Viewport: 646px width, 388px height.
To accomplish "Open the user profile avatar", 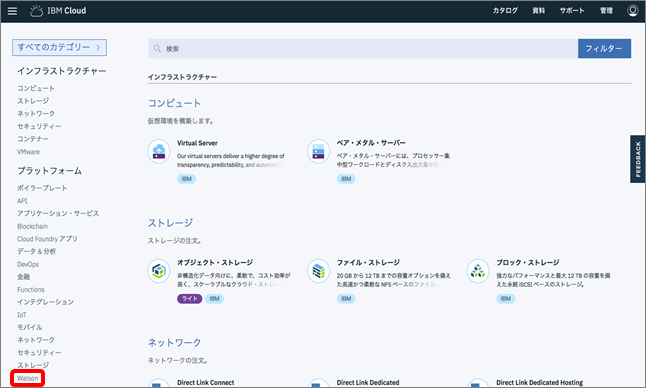I will pyautogui.click(x=632, y=10).
